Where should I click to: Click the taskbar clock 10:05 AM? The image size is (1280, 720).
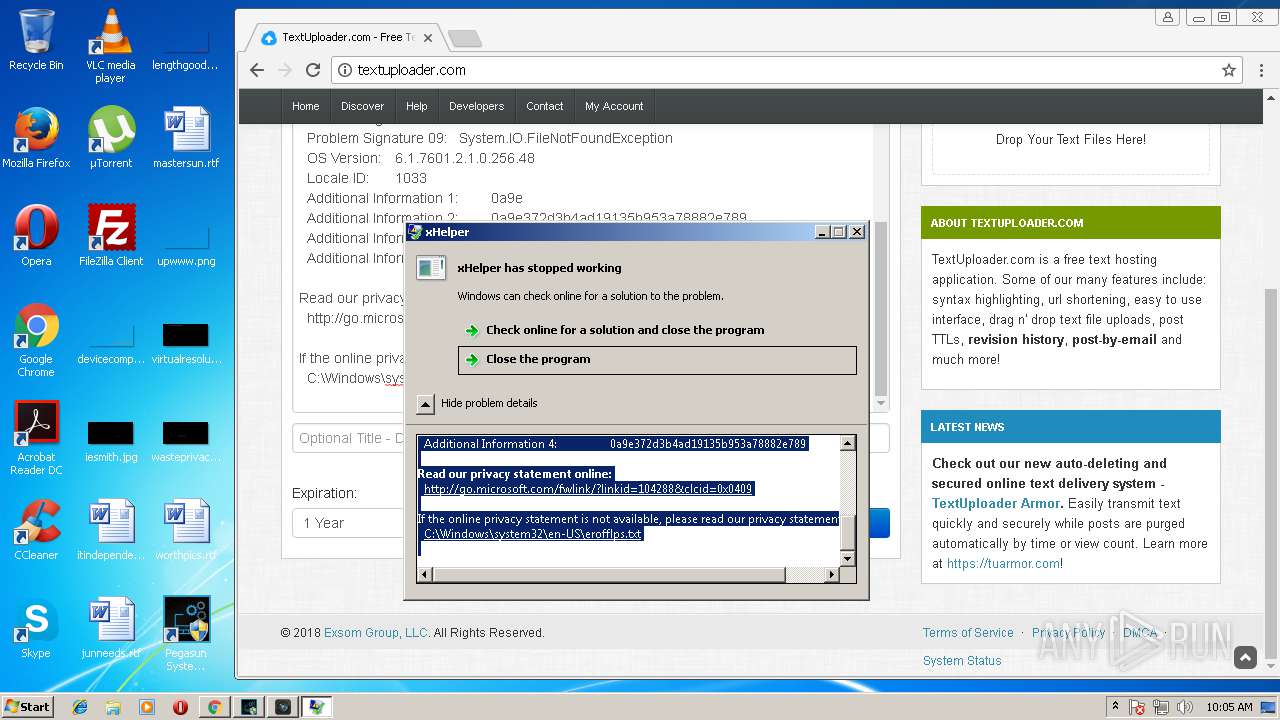pos(1229,707)
